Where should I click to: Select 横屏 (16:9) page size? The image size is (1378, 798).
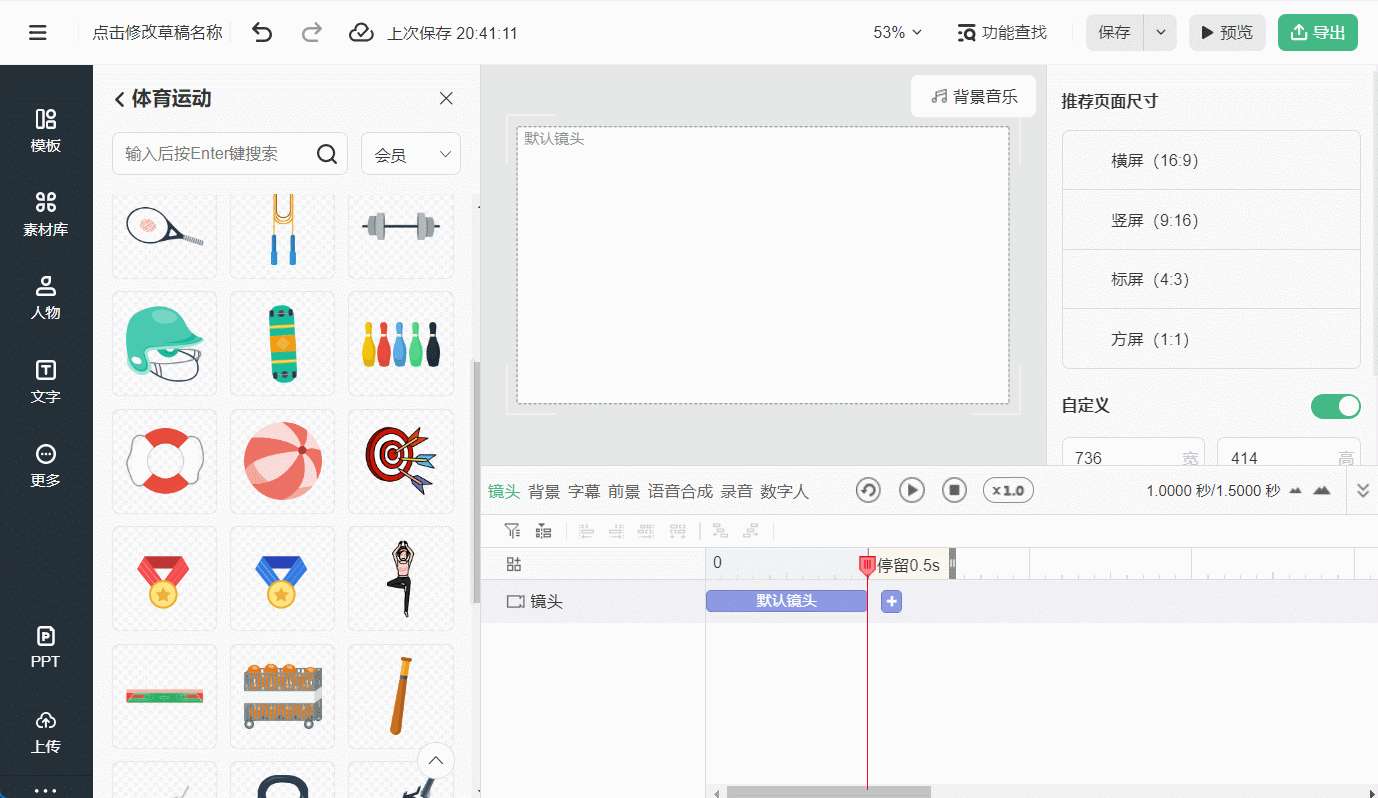point(1211,160)
